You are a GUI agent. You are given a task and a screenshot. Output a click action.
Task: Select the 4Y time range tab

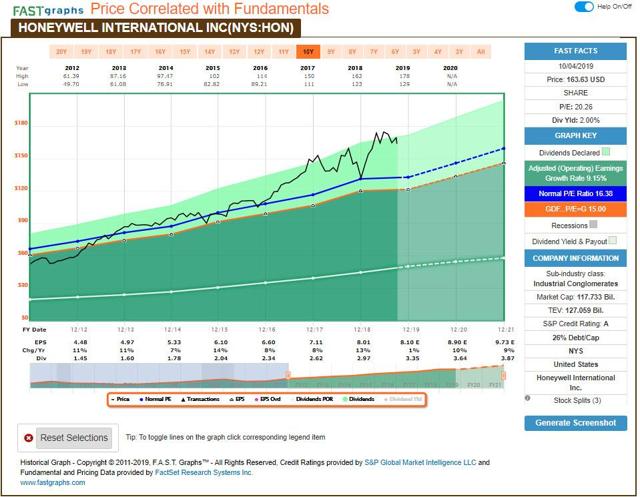pos(438,52)
